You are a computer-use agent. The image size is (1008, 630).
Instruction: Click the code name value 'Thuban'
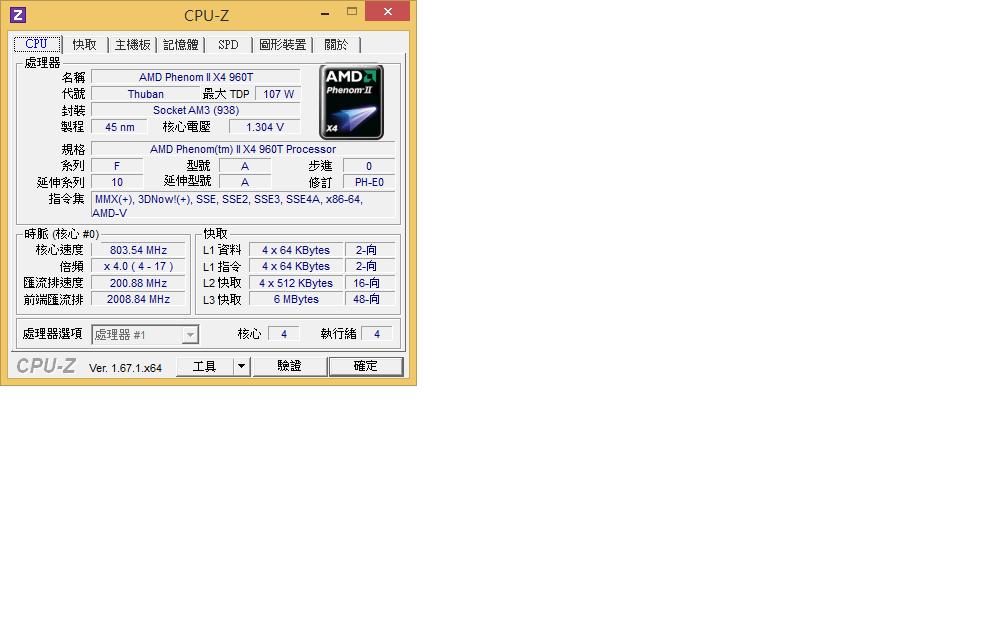[x=146, y=94]
